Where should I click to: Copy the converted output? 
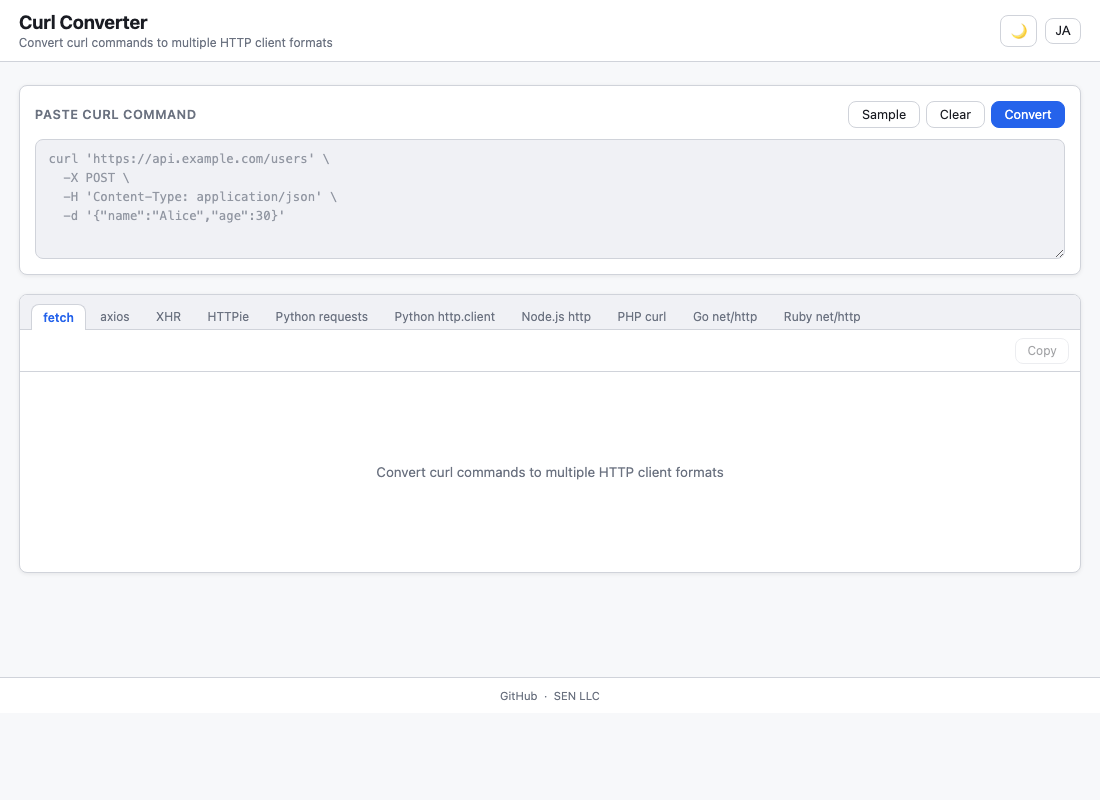(1042, 351)
